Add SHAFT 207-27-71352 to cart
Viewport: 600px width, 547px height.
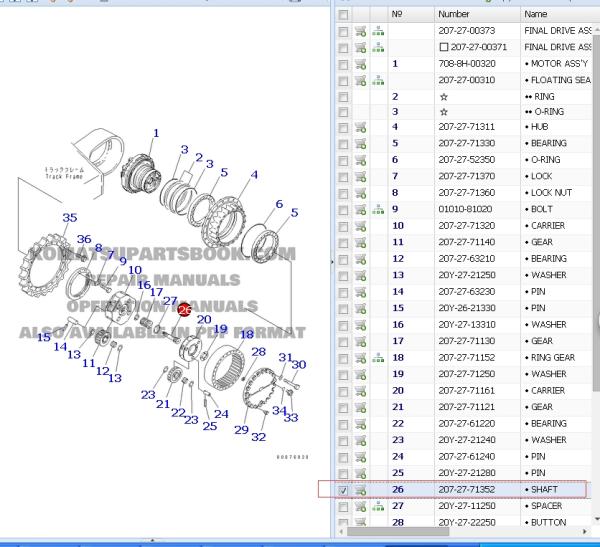(360, 490)
